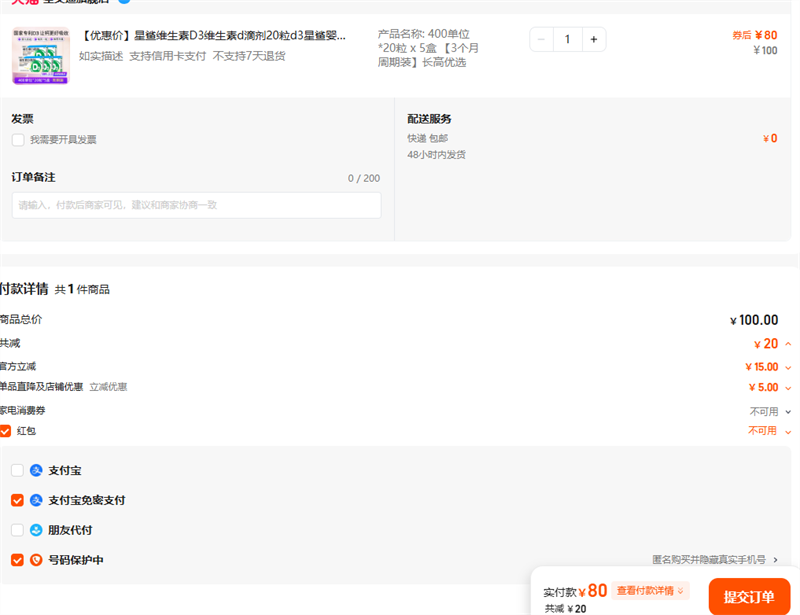Uncheck the 支付宝免密支付 option
This screenshot has height=615, width=800.
coord(17,500)
